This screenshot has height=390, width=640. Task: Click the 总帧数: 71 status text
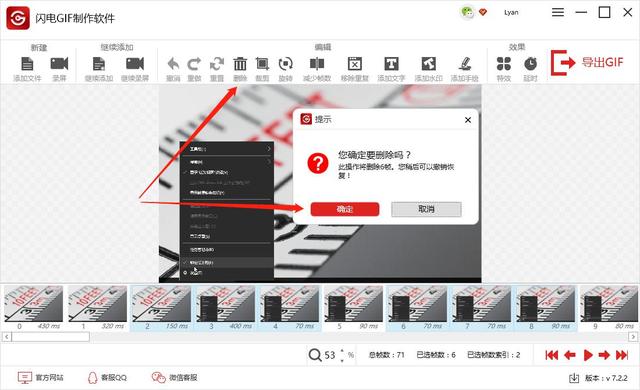pyautogui.click(x=386, y=355)
